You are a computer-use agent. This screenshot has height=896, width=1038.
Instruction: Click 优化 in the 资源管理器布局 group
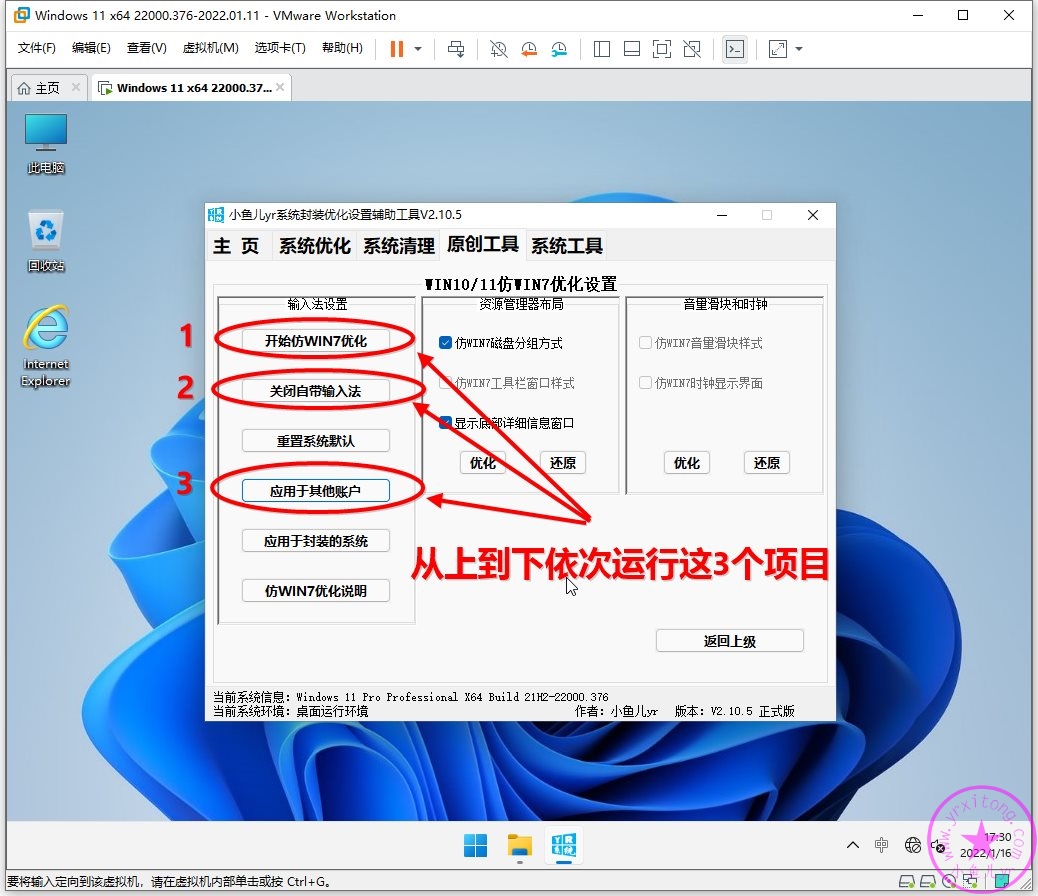pos(483,463)
